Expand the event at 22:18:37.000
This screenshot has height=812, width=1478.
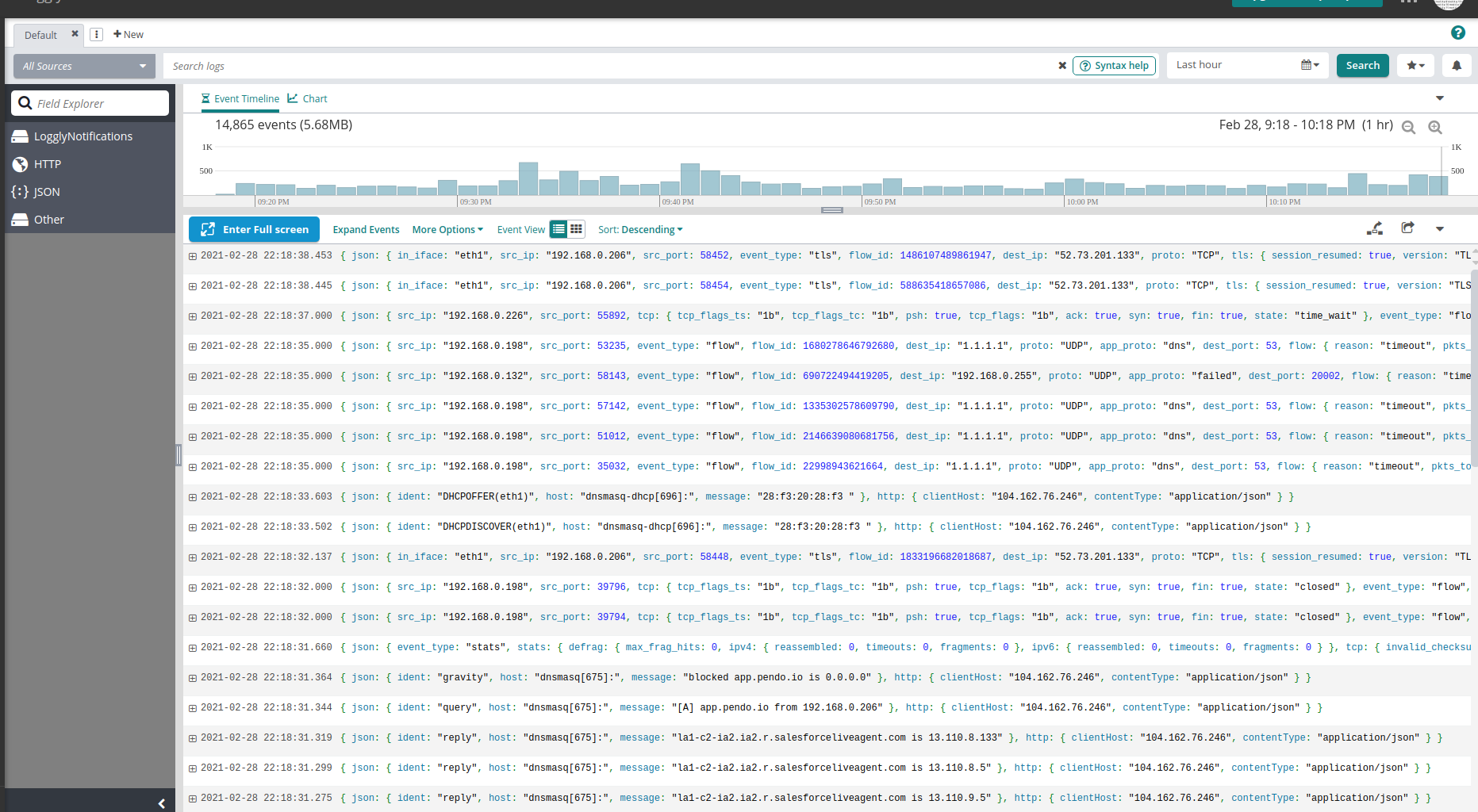193,316
